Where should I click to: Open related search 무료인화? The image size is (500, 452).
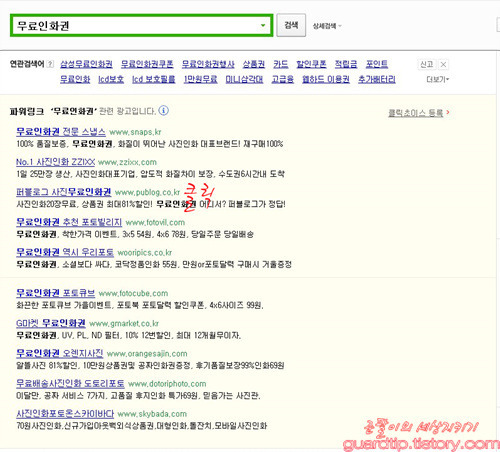point(75,79)
